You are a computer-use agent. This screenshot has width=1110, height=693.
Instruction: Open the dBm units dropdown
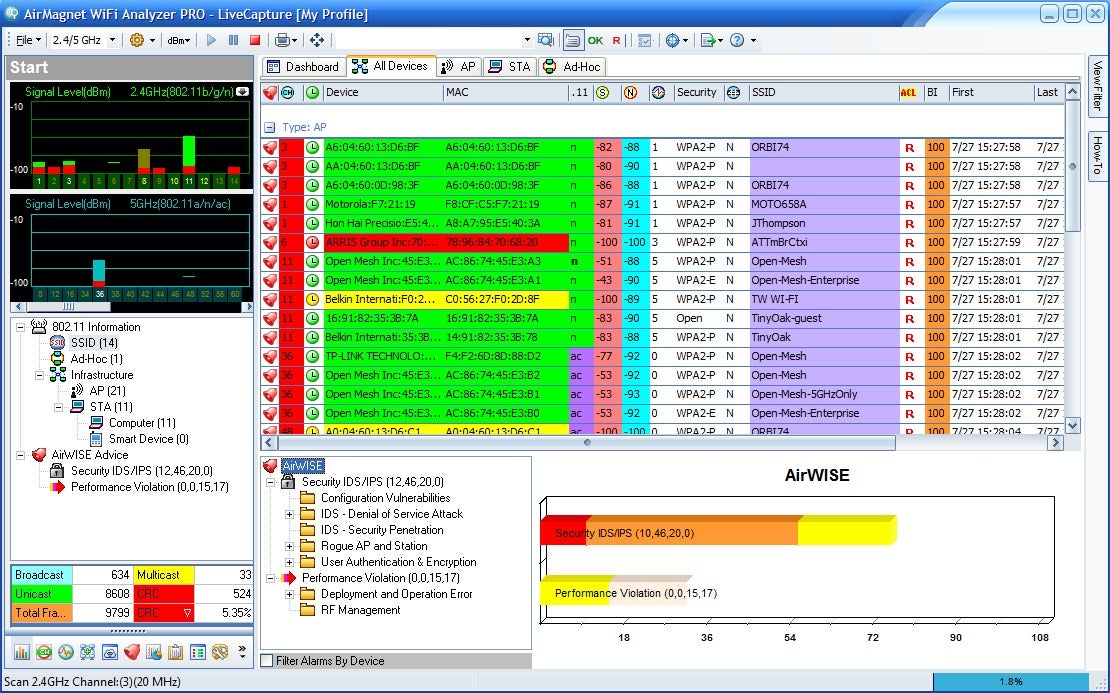click(178, 40)
